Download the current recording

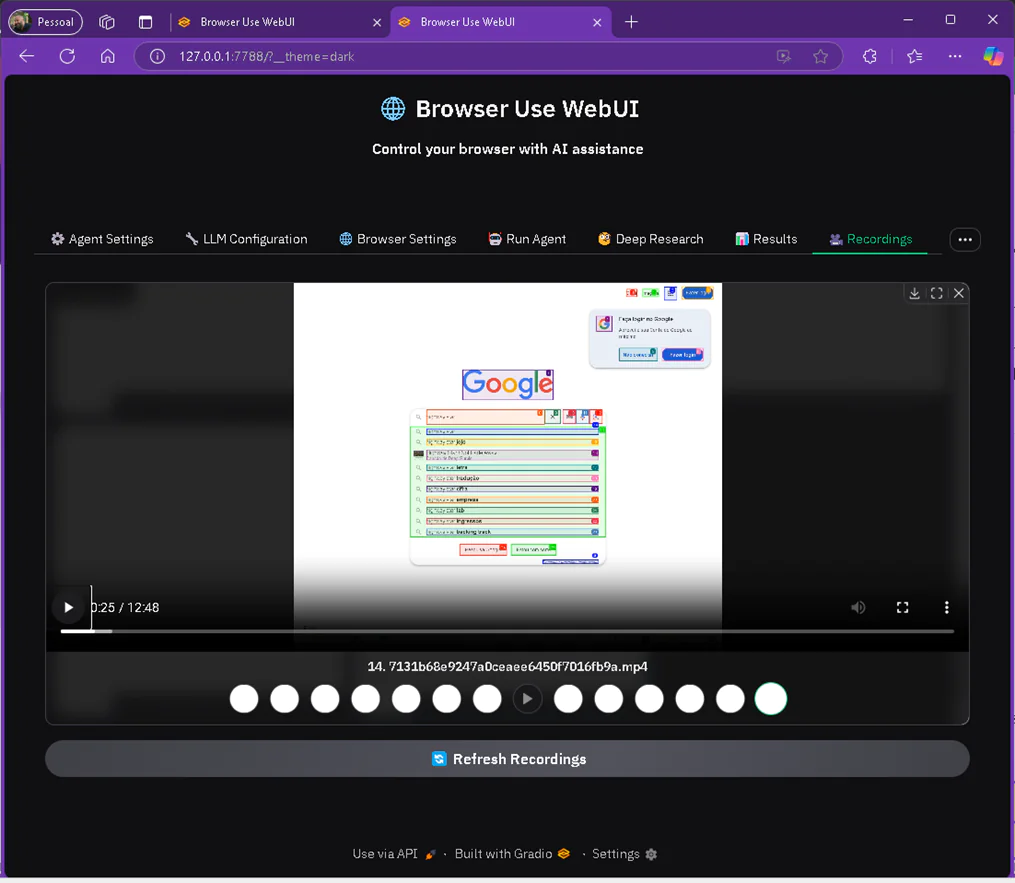[914, 293]
